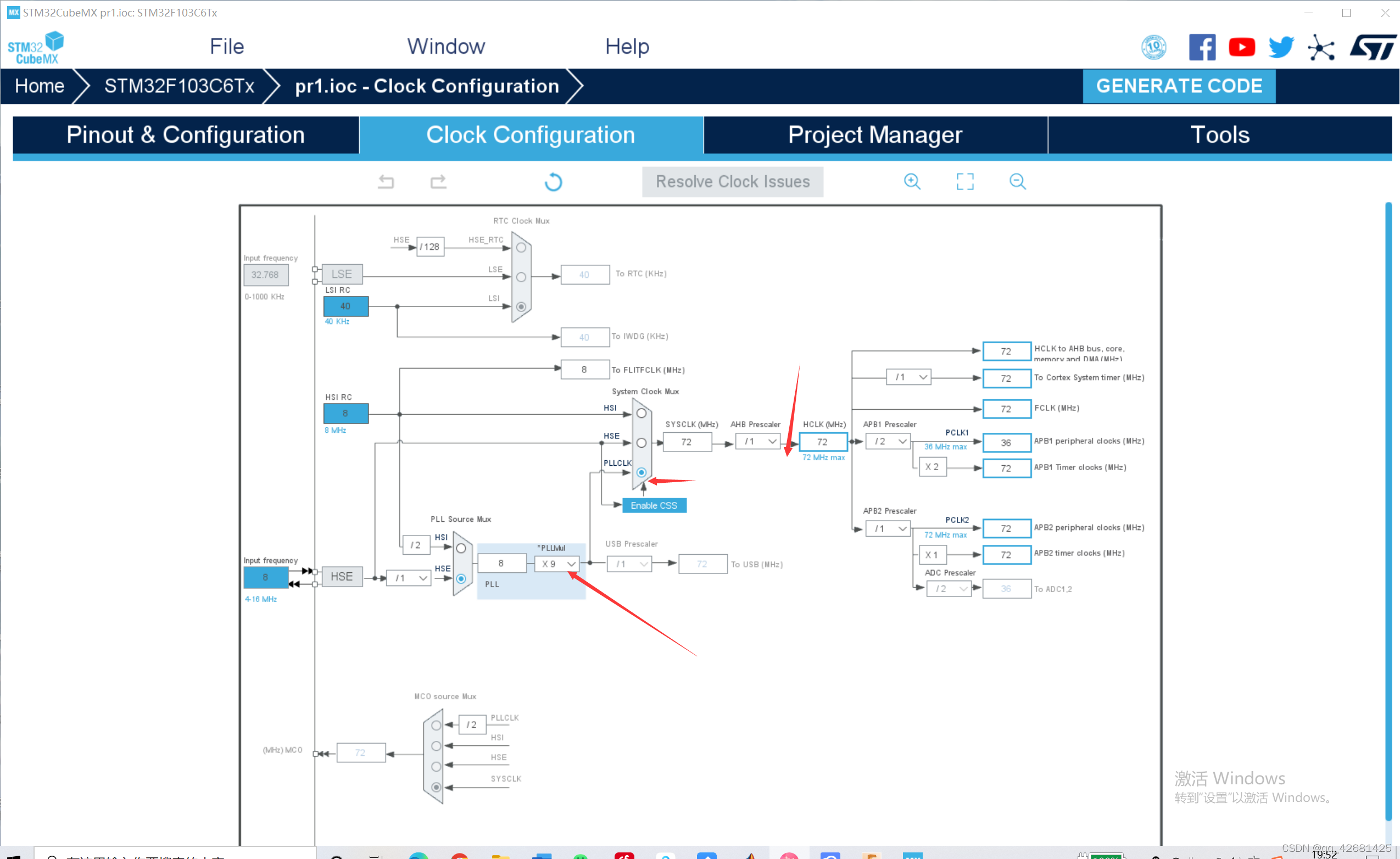
Task: Fit clock diagram to window icon
Action: pyautogui.click(x=965, y=181)
